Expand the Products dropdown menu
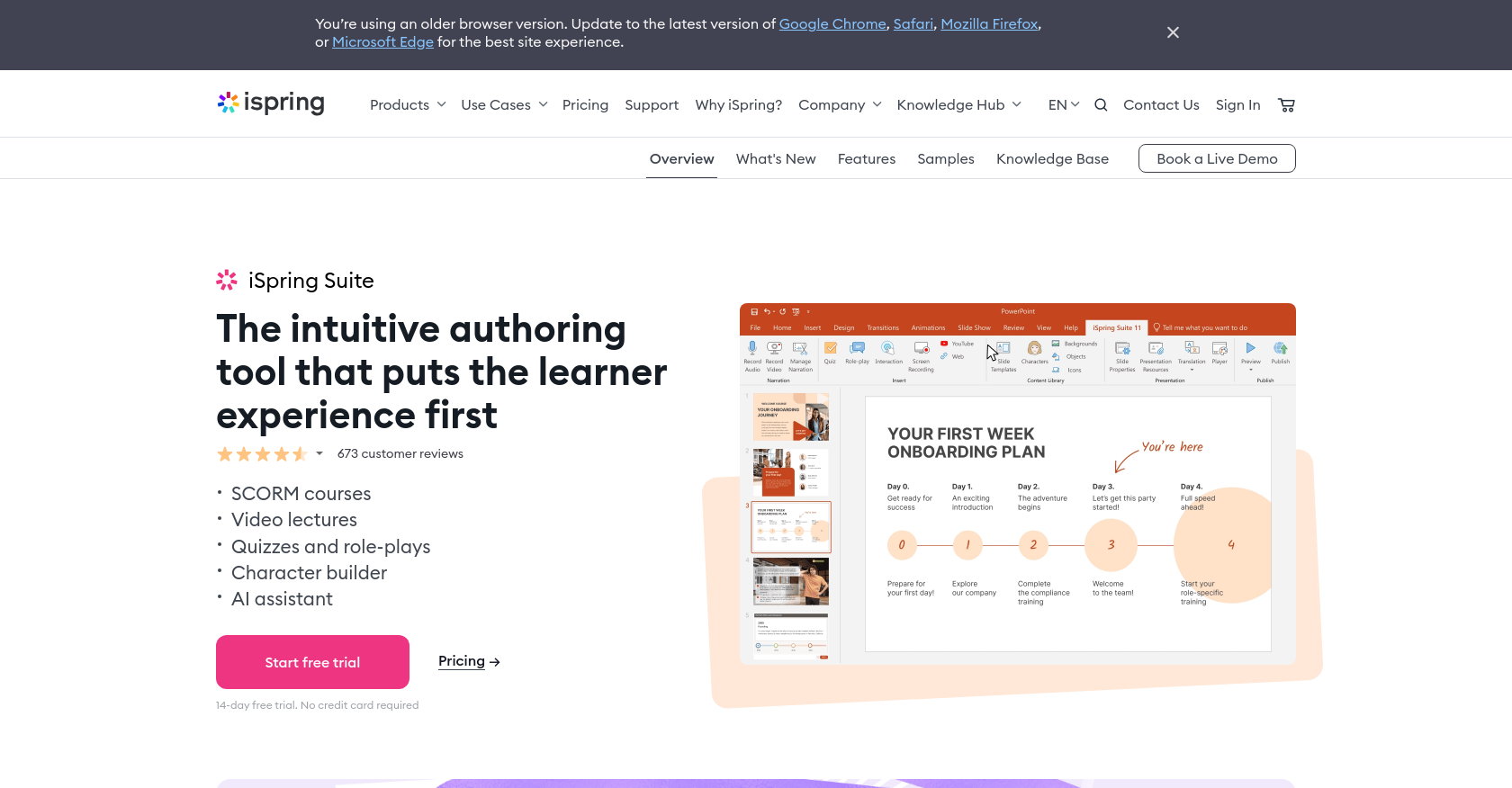Screen dimensions: 1512x788 coord(442,104)
